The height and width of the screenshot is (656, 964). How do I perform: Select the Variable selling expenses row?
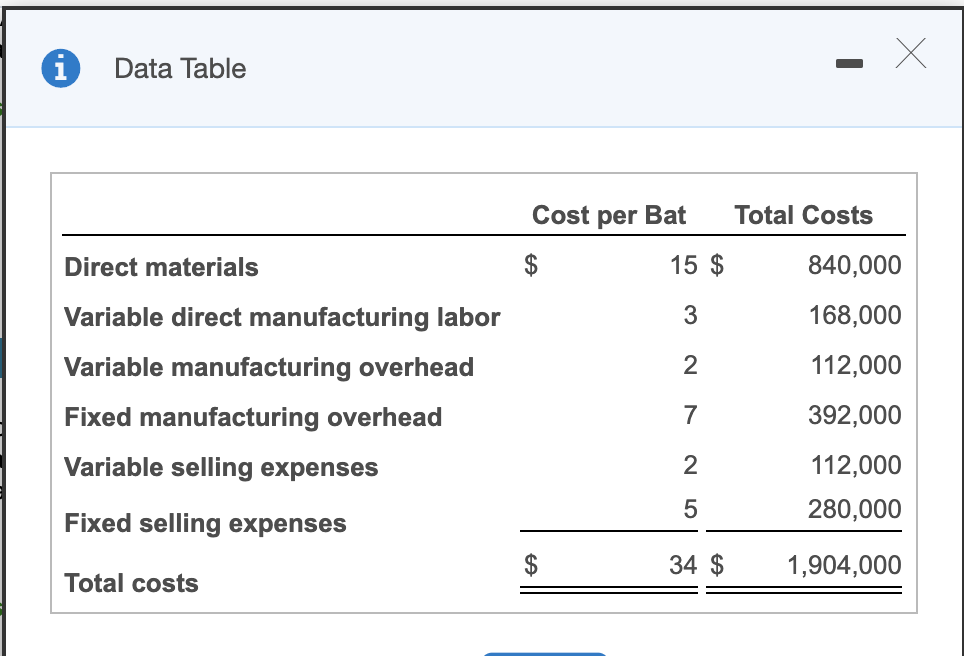click(220, 467)
